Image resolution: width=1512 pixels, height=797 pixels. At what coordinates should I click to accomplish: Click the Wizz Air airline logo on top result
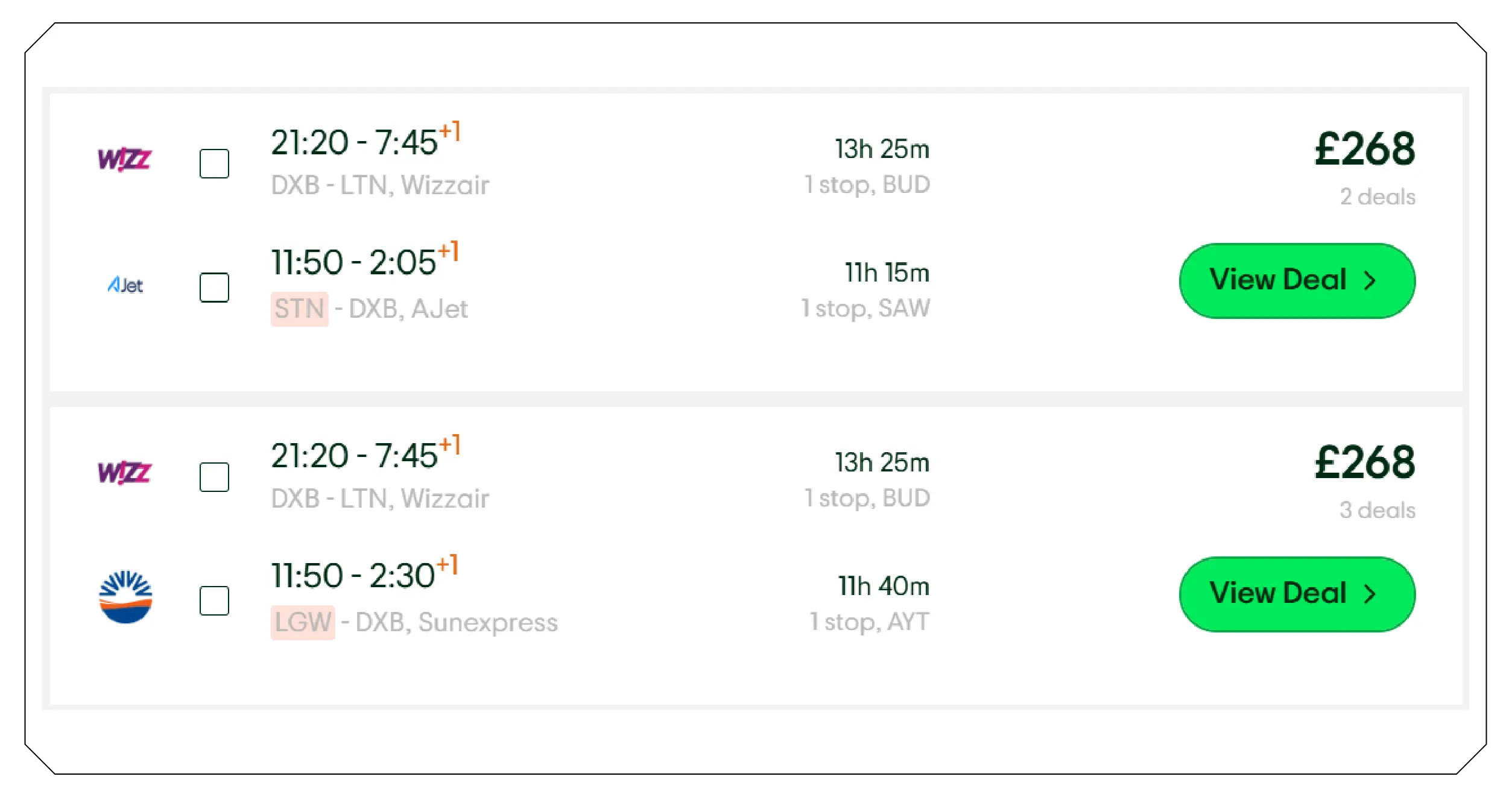tap(125, 159)
